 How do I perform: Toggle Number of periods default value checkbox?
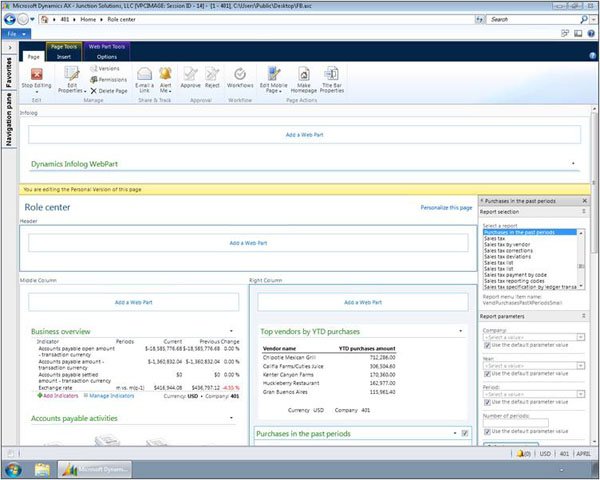[487, 431]
